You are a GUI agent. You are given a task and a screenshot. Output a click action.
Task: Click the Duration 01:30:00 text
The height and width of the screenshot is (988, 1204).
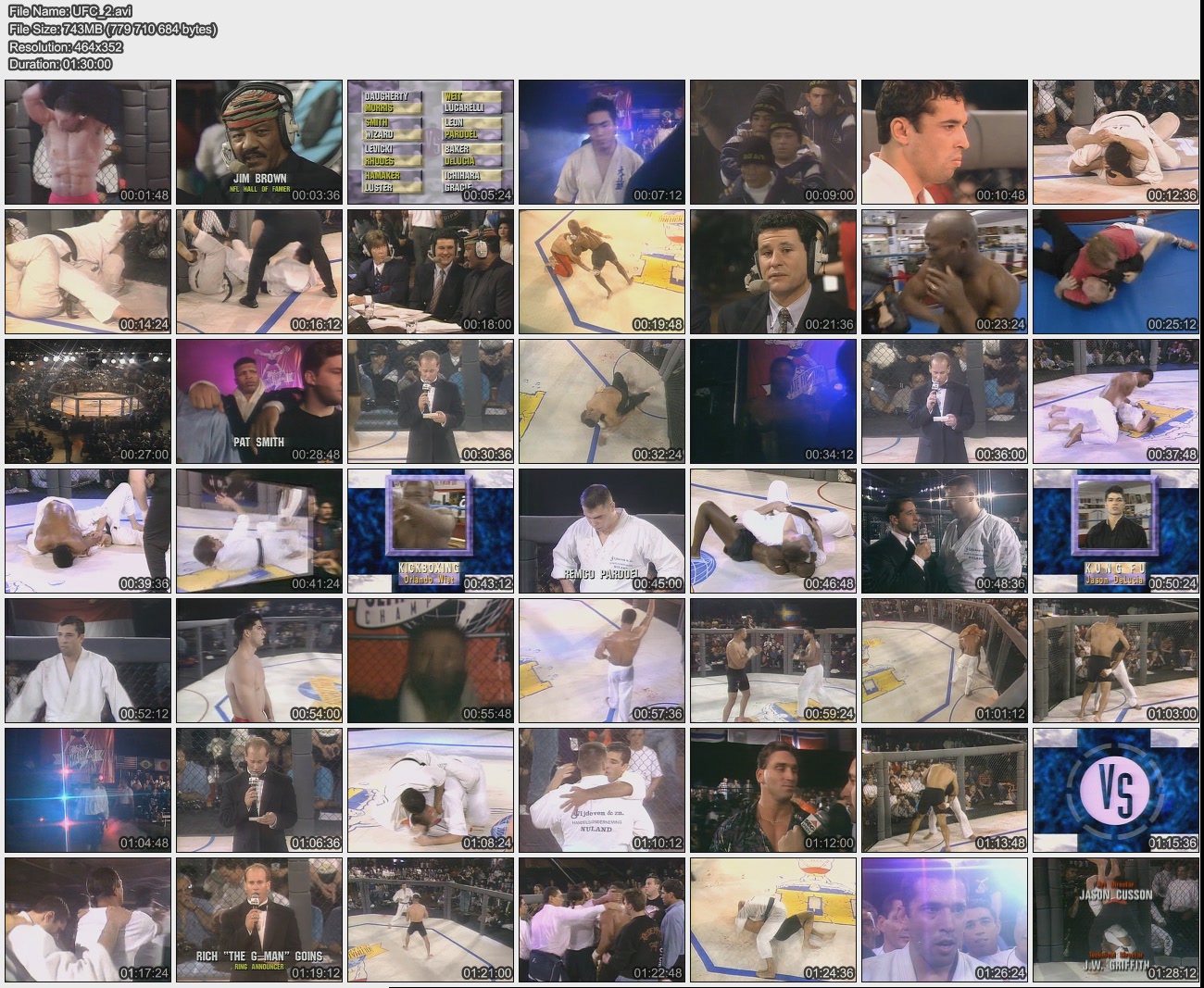point(60,64)
